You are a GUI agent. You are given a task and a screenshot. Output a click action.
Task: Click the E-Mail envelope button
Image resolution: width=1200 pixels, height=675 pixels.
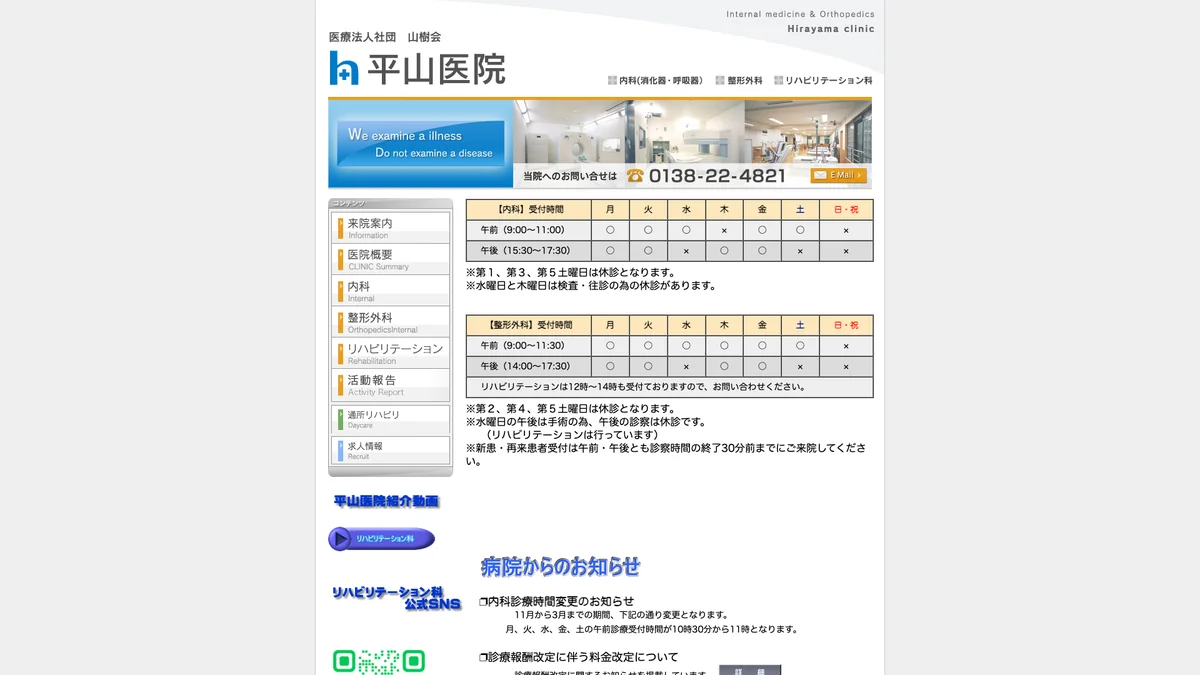point(838,175)
